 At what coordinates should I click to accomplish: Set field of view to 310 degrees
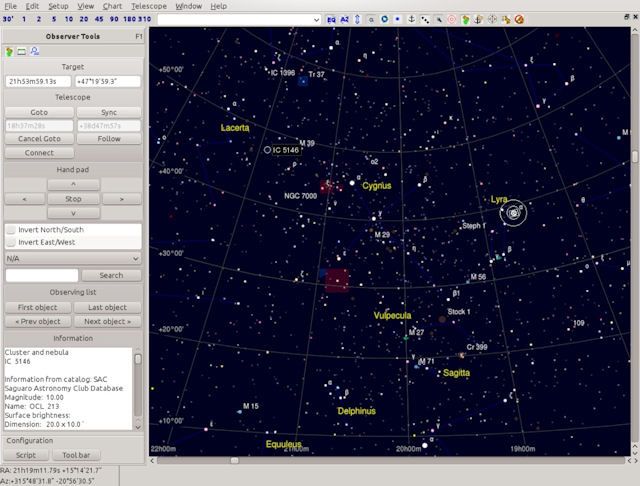[x=144, y=19]
